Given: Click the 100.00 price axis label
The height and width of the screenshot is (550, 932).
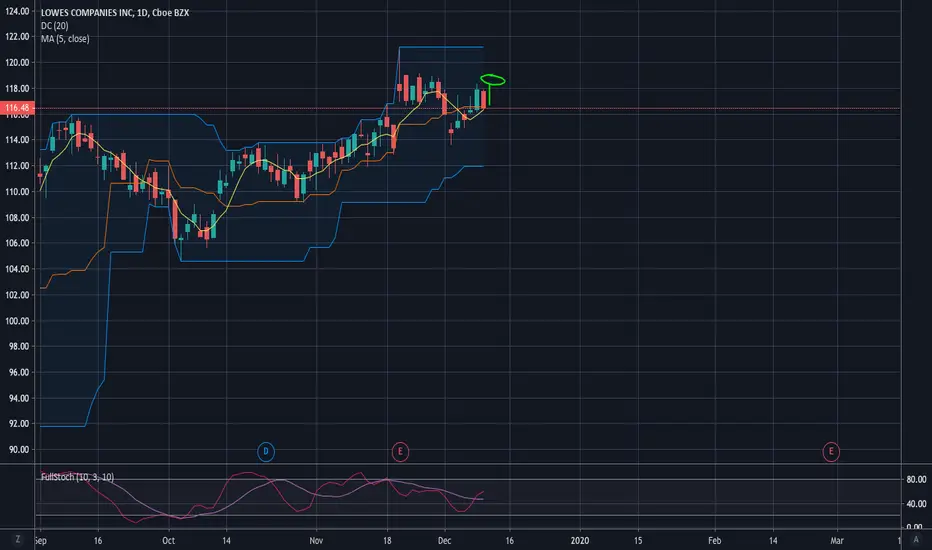Looking at the screenshot, I should 17,320.
